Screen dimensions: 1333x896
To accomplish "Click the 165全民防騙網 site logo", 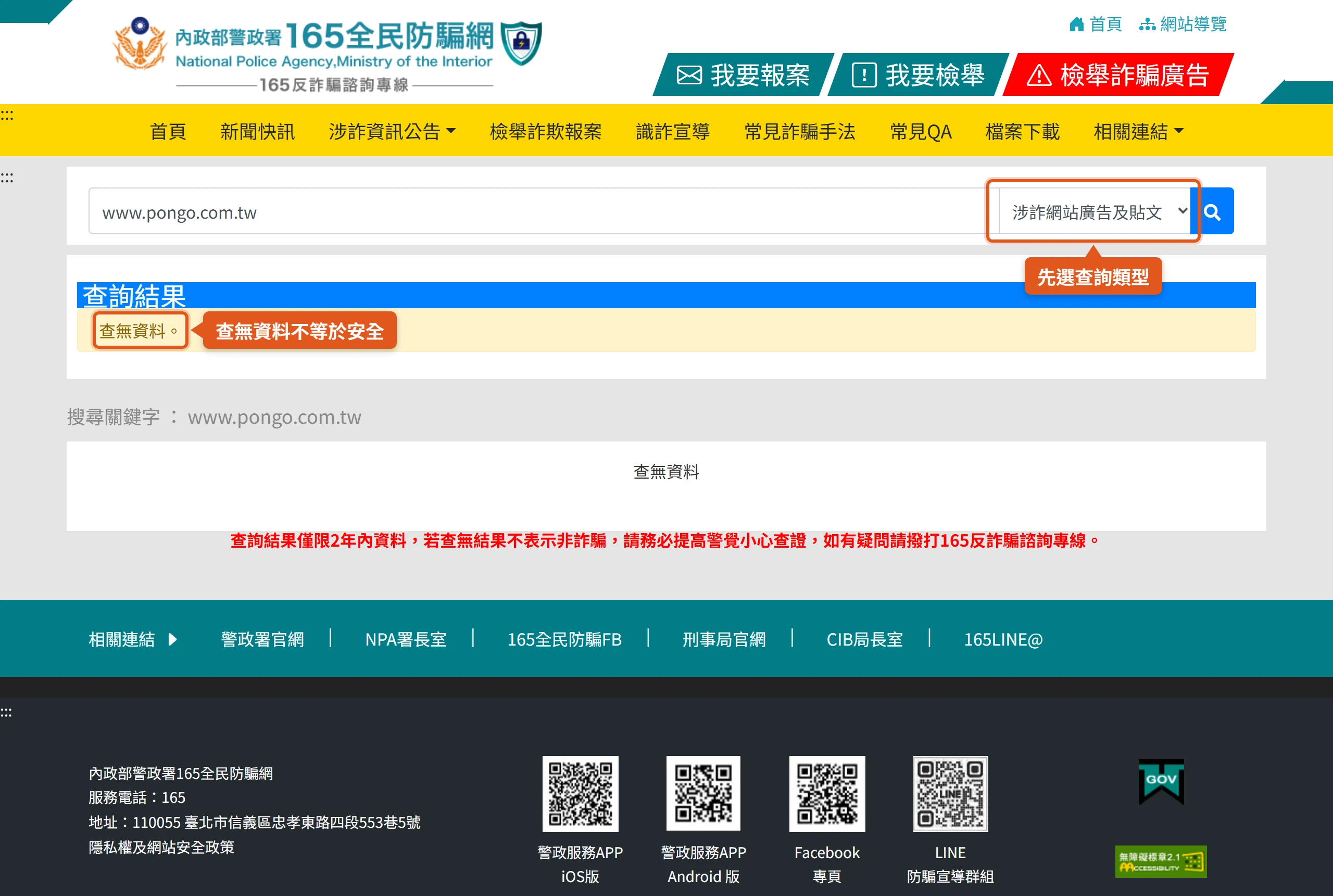I will pos(328,54).
